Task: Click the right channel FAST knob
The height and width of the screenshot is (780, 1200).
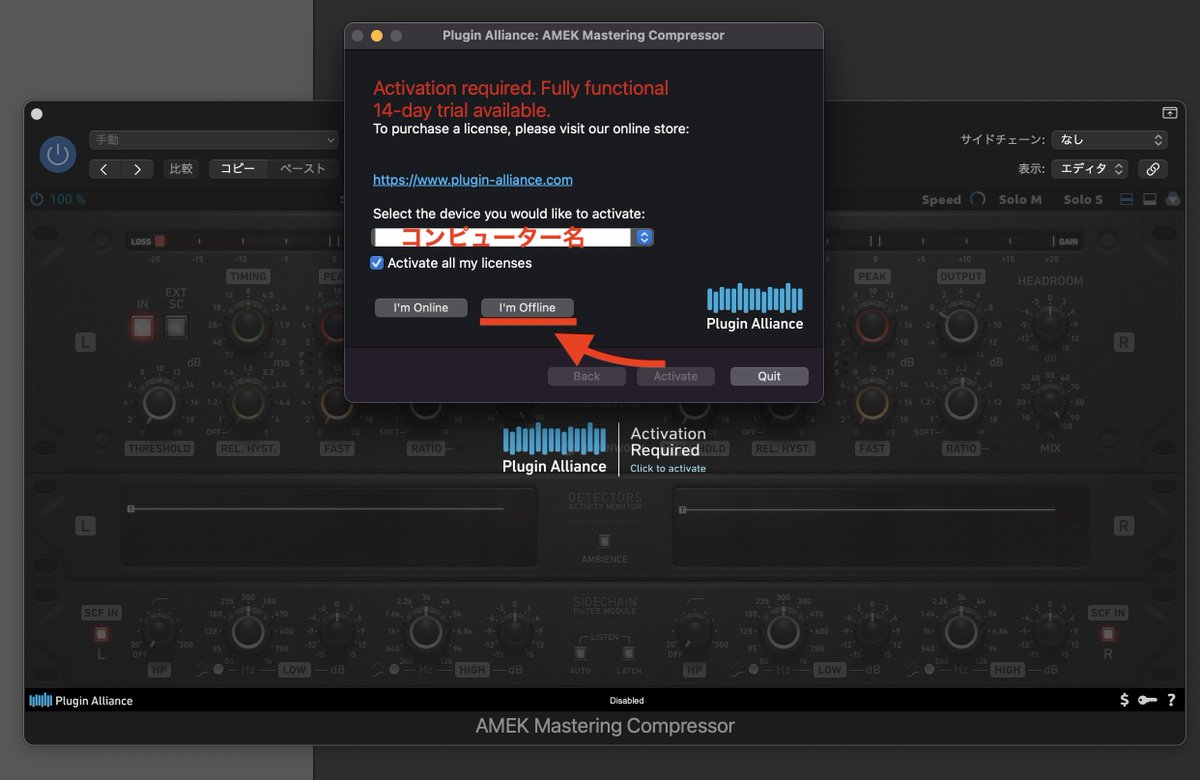Action: coord(872,403)
